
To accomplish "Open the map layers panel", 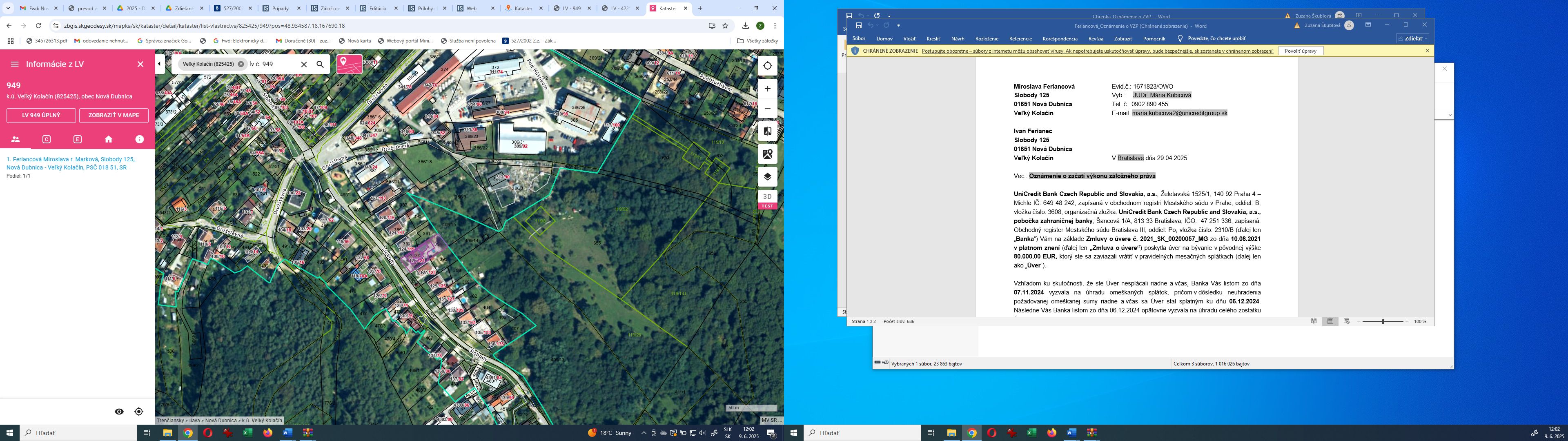I will click(767, 177).
